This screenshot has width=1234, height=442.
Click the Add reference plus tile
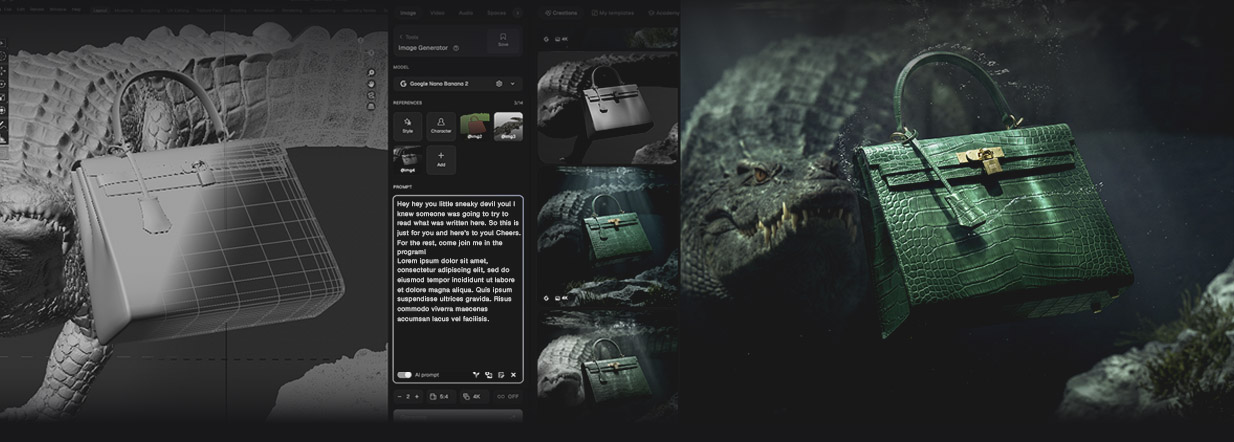(441, 160)
